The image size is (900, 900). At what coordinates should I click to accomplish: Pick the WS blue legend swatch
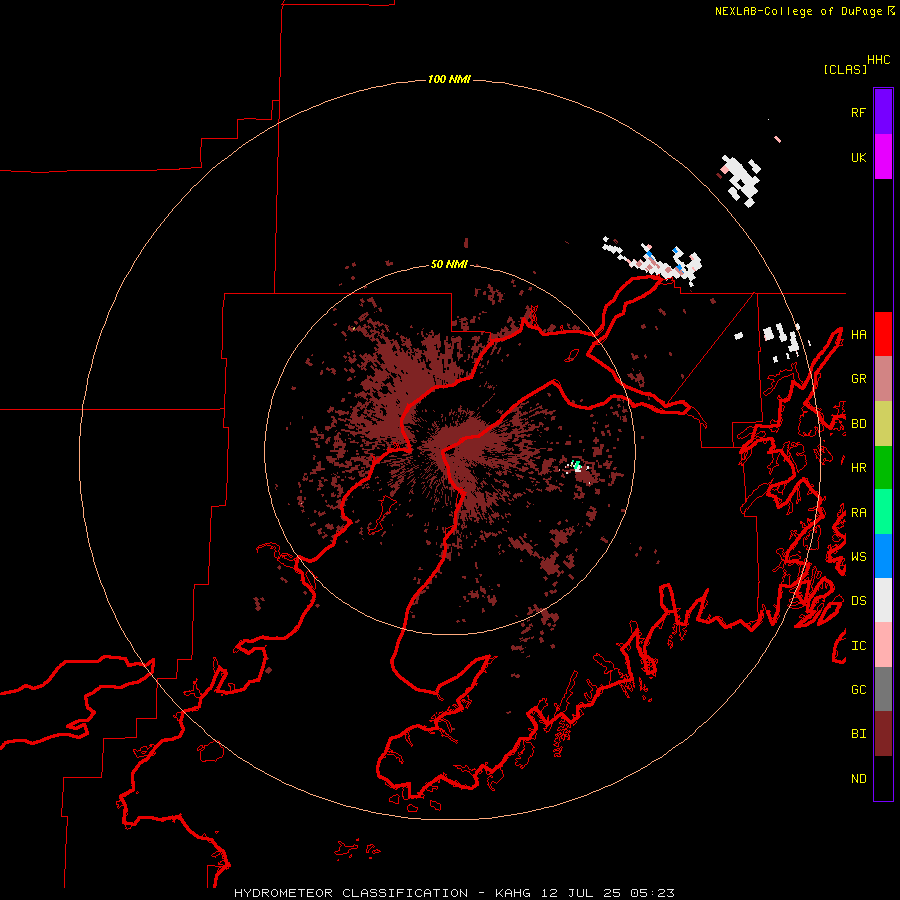click(883, 556)
